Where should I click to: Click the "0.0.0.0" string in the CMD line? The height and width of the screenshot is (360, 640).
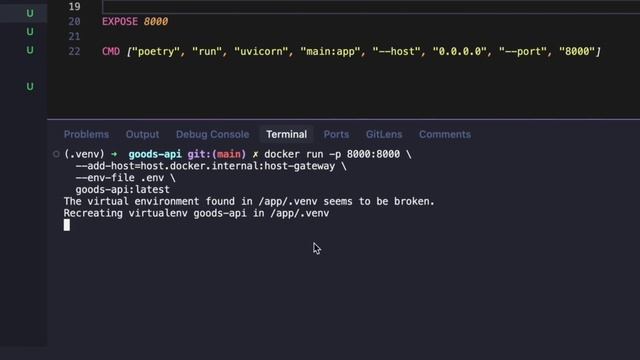[x=459, y=51]
